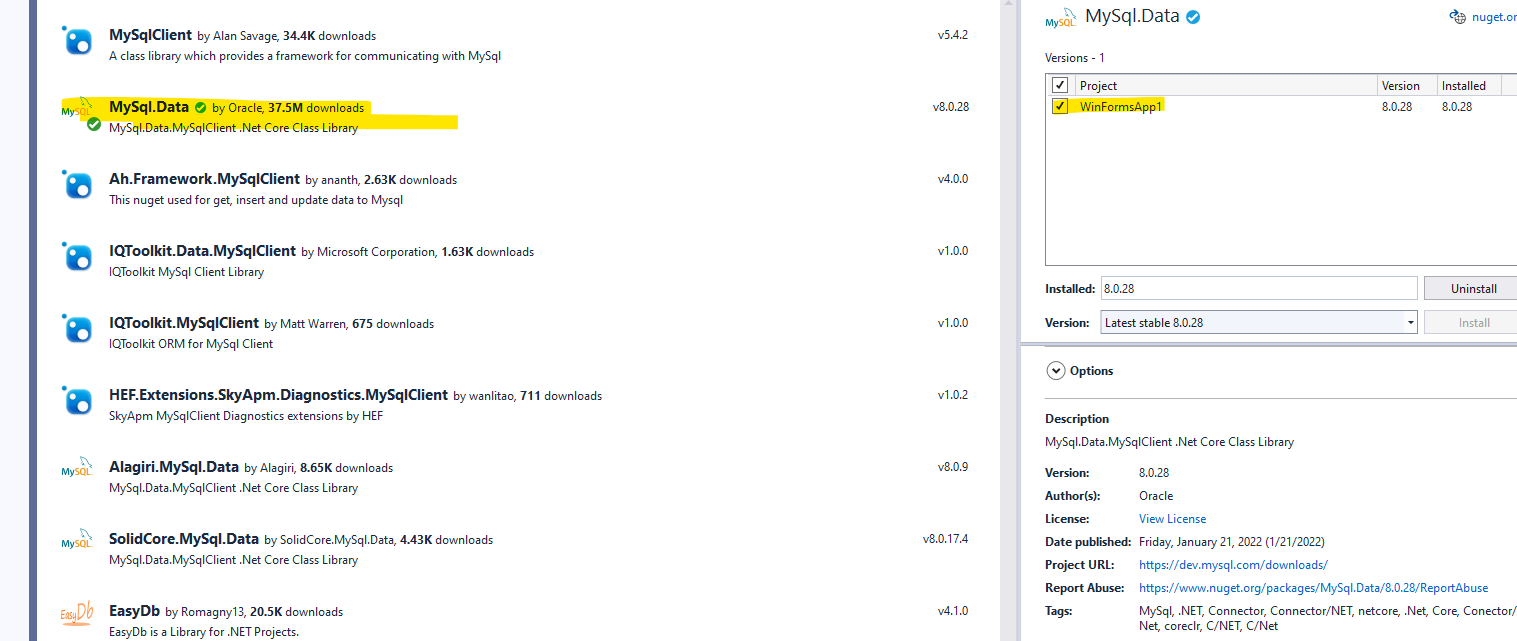Click the MySqlClient package icon
1517x641 pixels.
click(x=77, y=40)
